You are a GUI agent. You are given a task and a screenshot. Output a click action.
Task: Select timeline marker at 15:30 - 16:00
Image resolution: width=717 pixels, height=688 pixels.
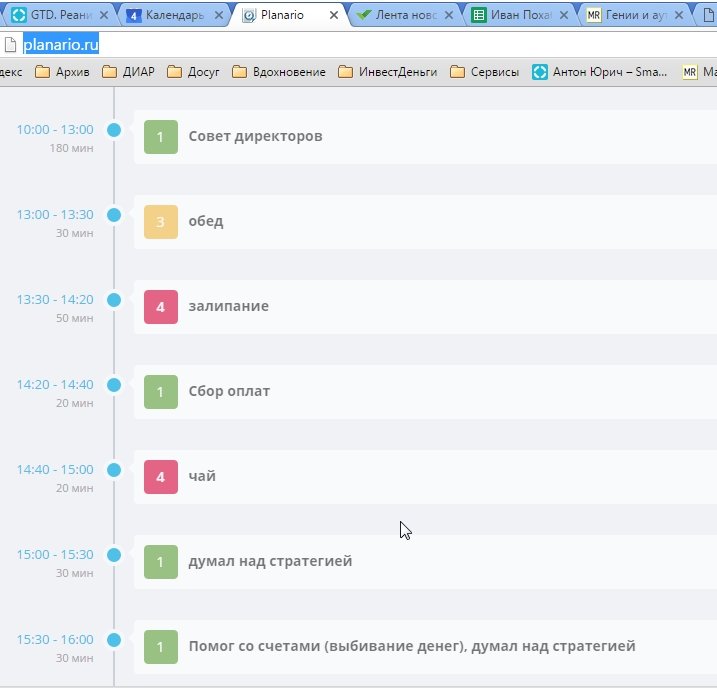114,640
